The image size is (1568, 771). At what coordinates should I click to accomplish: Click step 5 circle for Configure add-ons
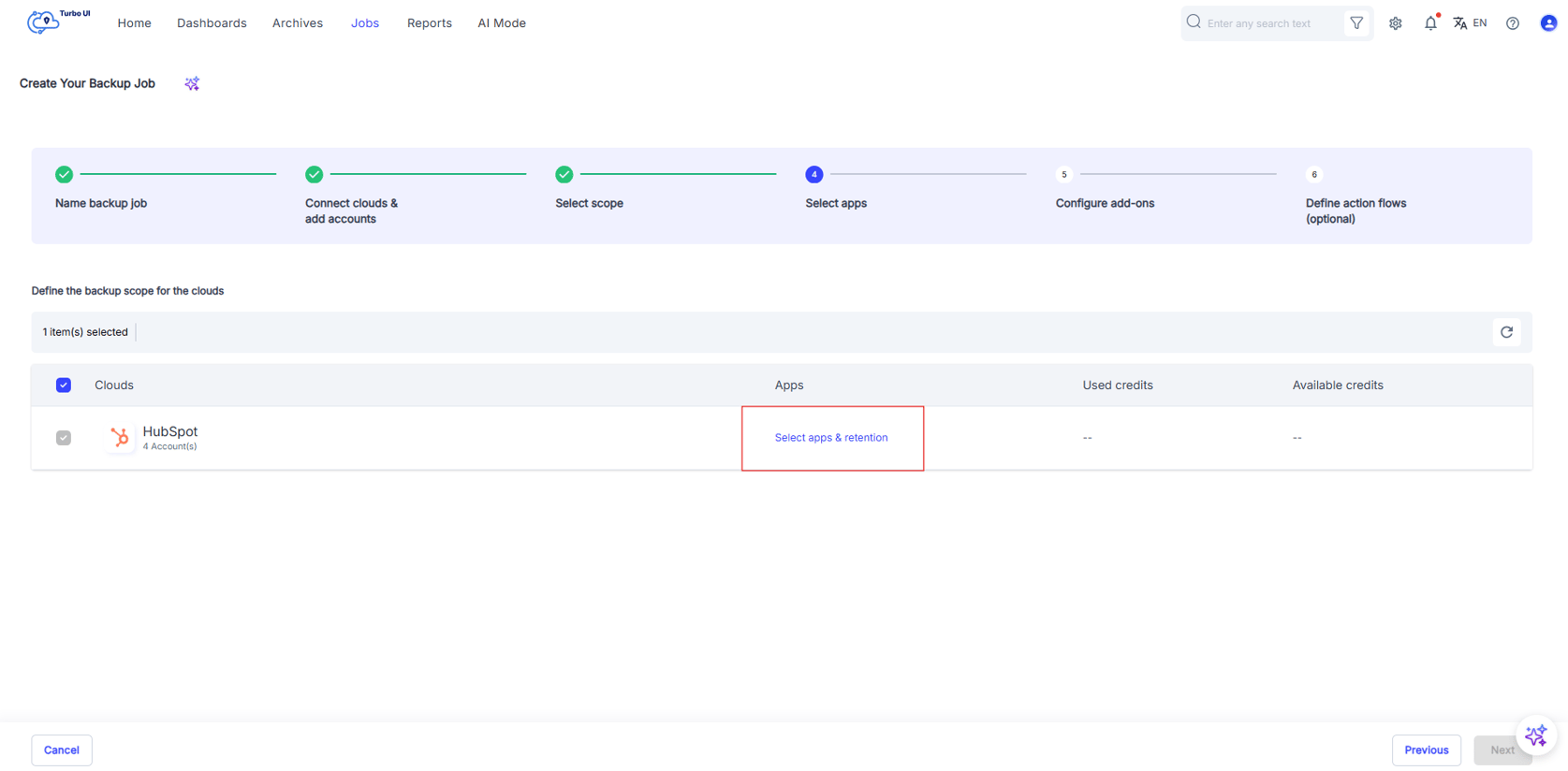point(1064,174)
